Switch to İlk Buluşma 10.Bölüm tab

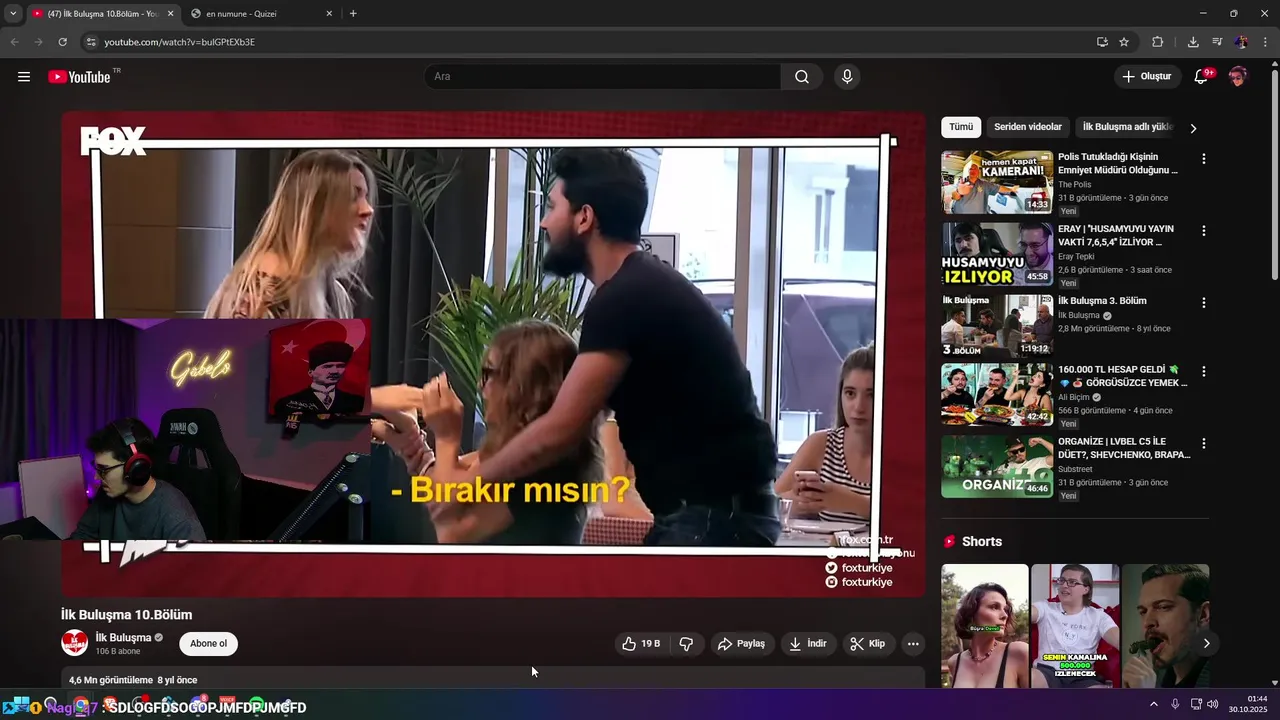(x=100, y=14)
